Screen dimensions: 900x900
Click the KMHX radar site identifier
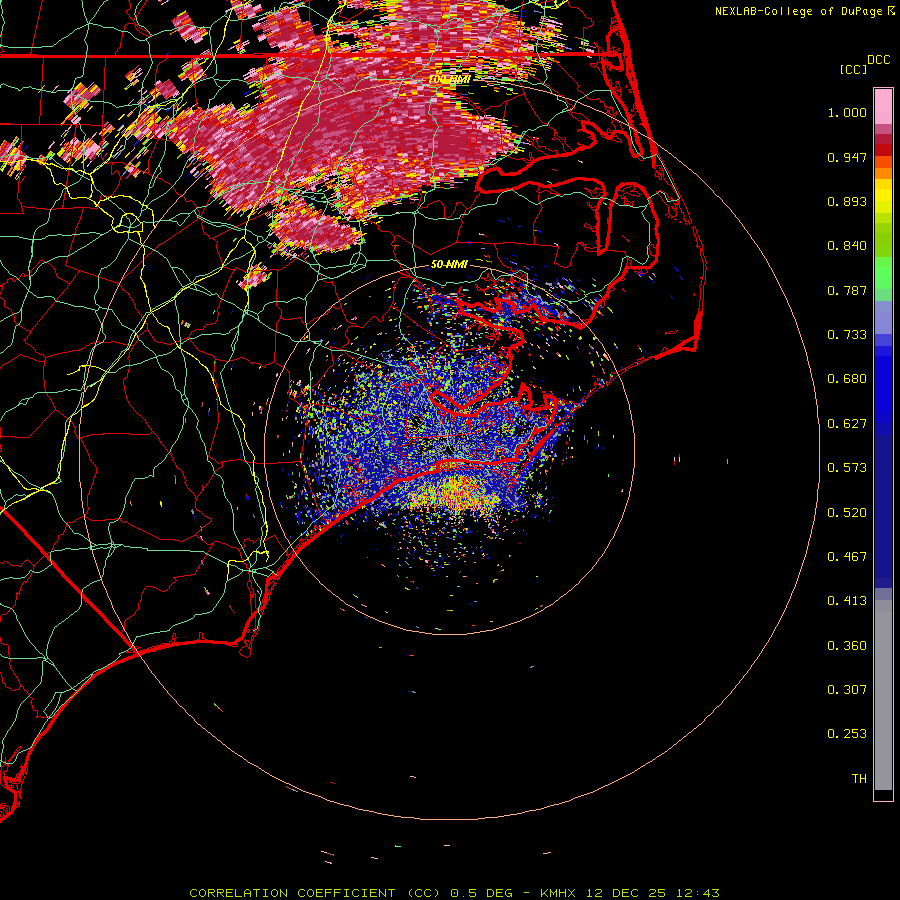click(x=559, y=893)
